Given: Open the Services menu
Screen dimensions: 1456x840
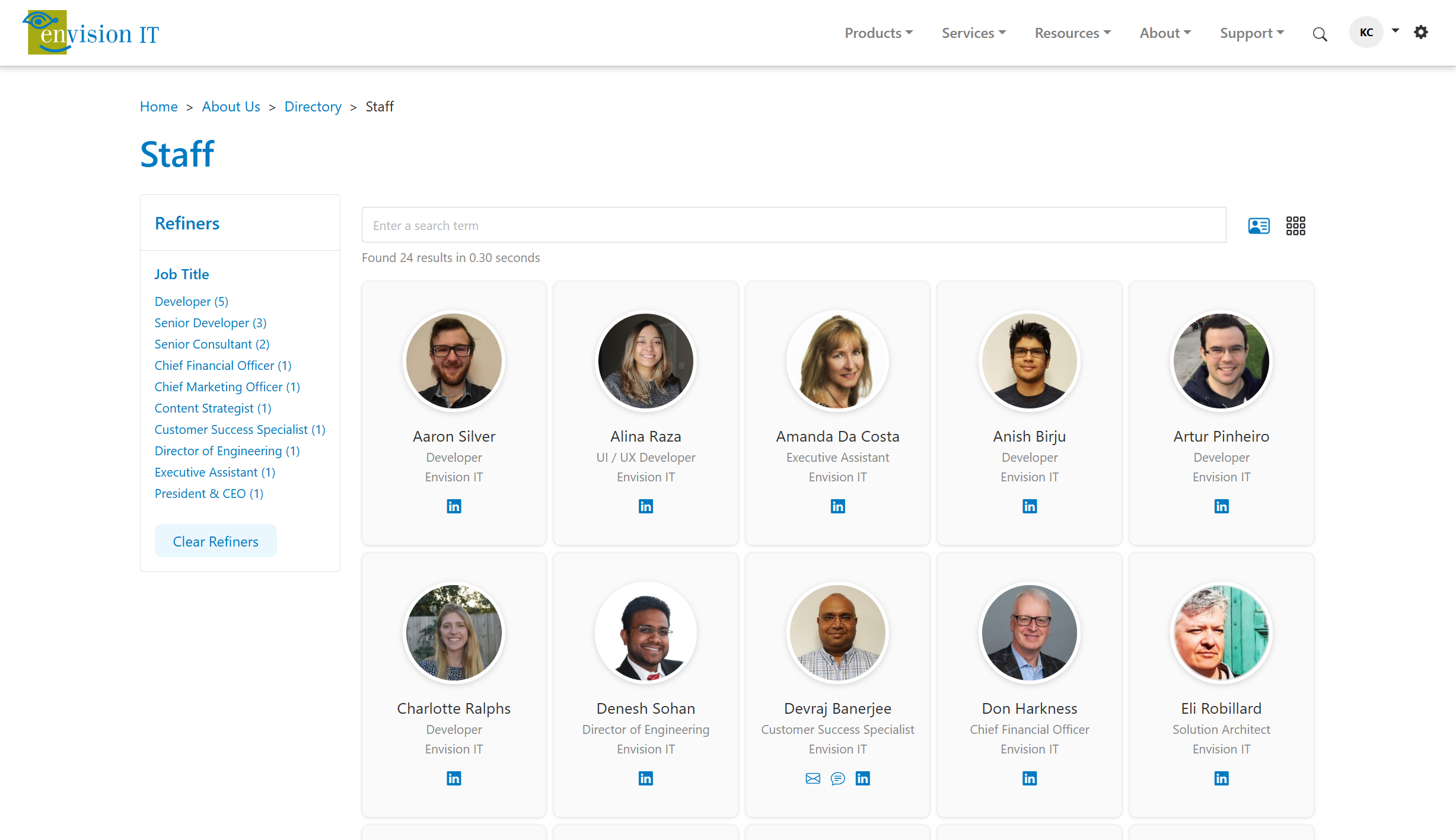Looking at the screenshot, I should (x=974, y=33).
